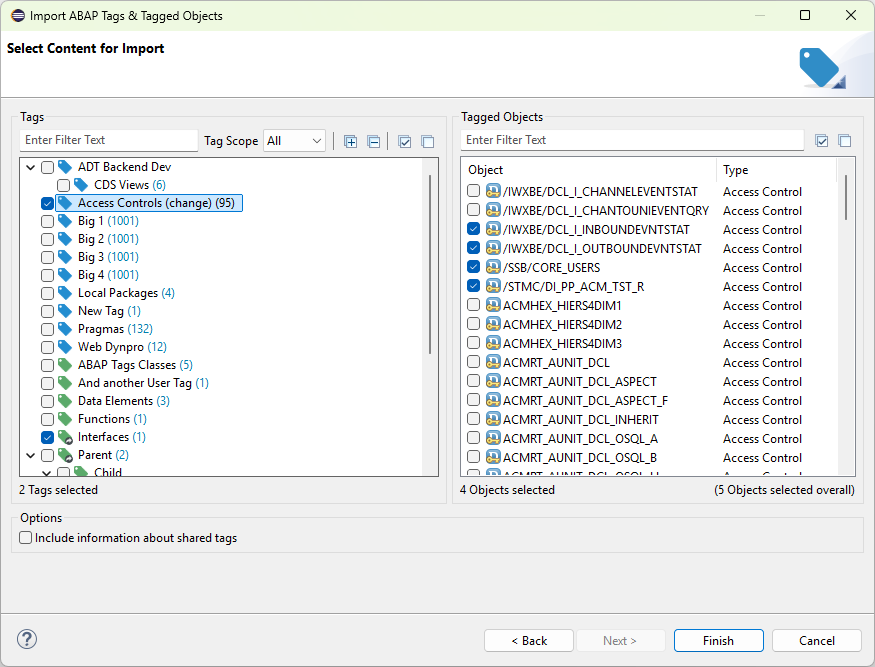Click the Functions green tag icon
This screenshot has height=667, width=875.
coord(65,419)
